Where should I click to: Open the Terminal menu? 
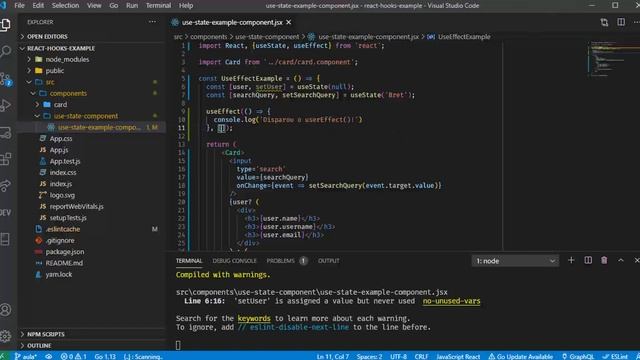click(x=158, y=5)
